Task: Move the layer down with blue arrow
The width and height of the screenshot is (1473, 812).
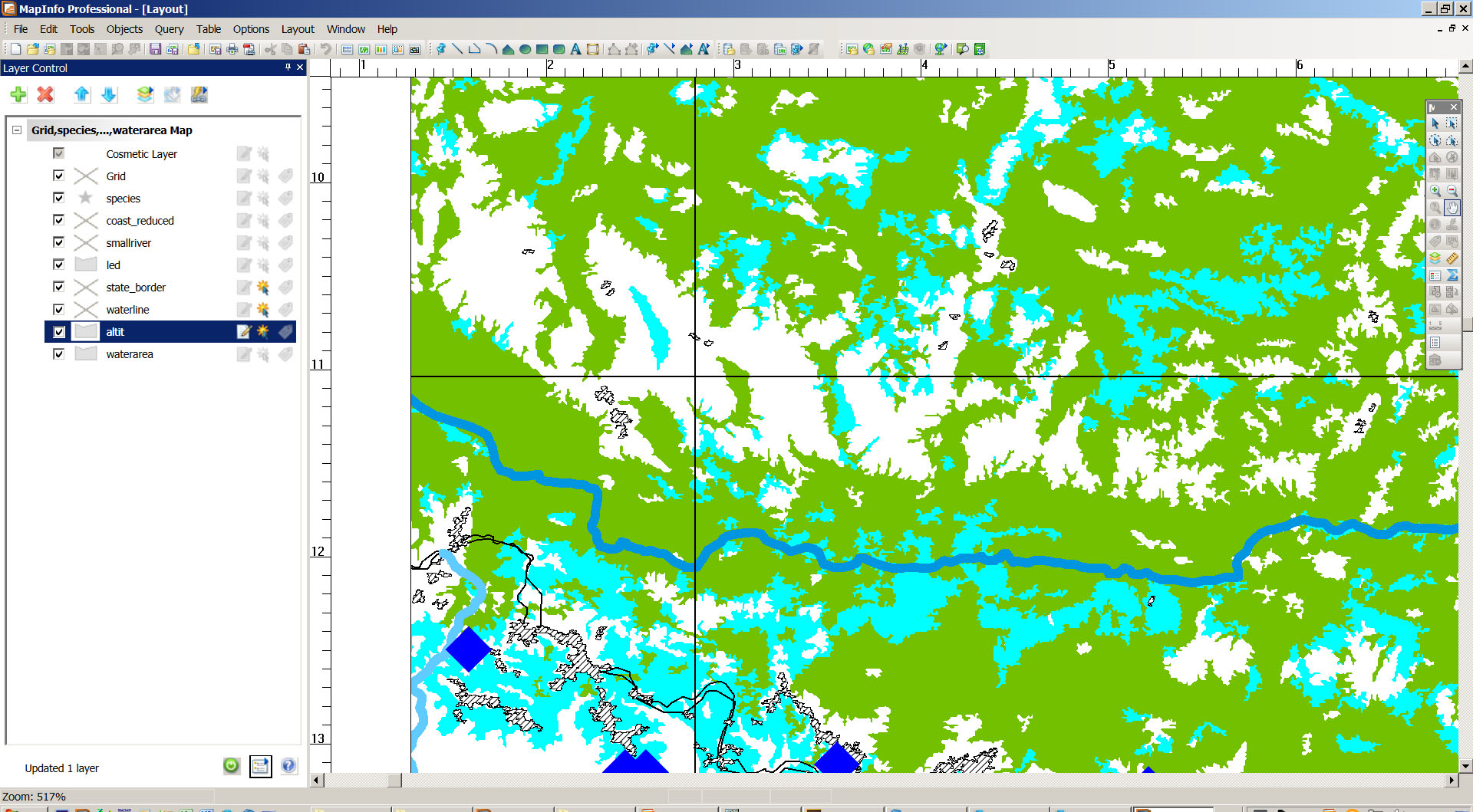Action: coord(109,94)
